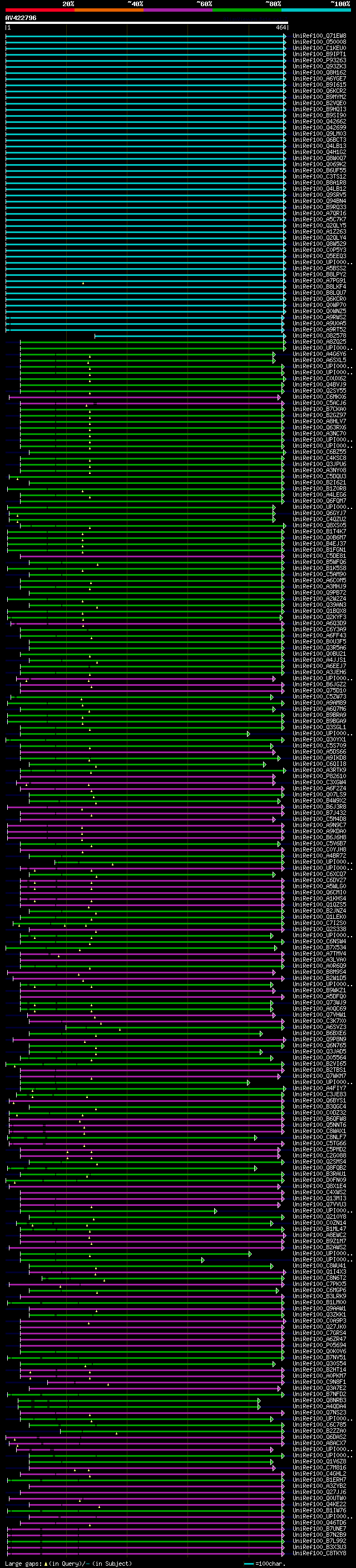Select the UniRef100_A3NC70 label
The width and height of the screenshot is (356, 1568).
click(319, 433)
